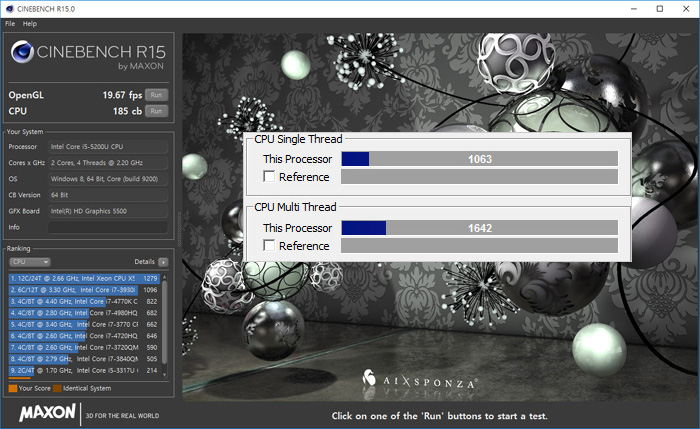Click the Cinebench logo sphere icon

tap(22, 51)
